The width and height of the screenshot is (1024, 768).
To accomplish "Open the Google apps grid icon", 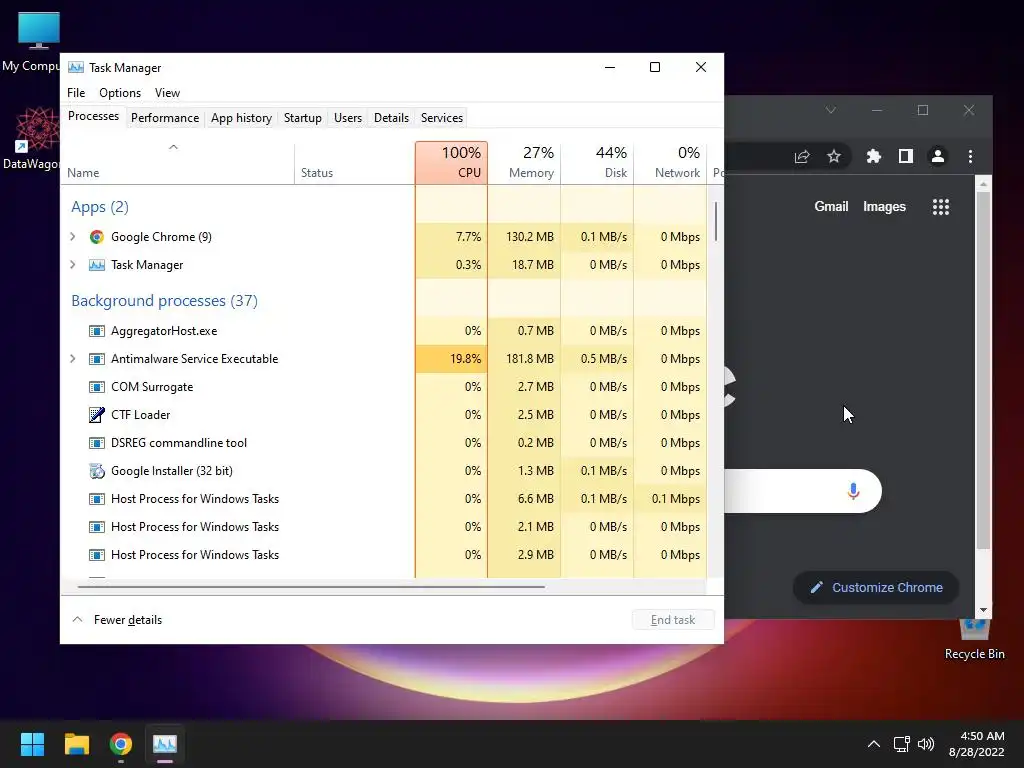I will pos(941,207).
